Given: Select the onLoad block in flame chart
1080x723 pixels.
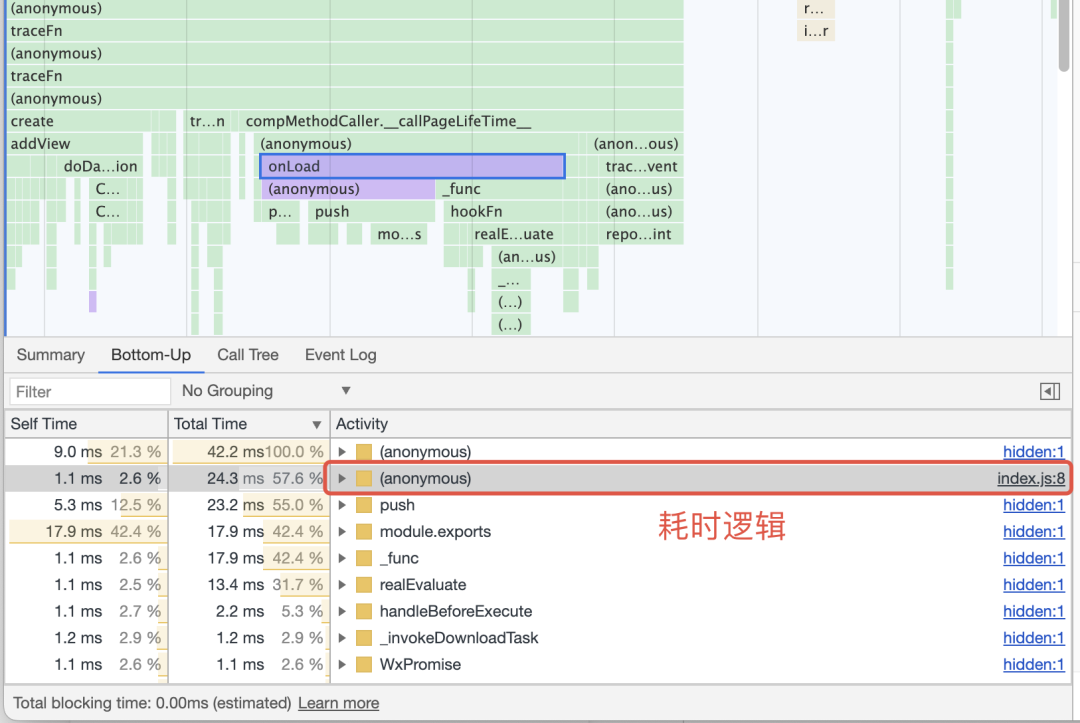Looking at the screenshot, I should click(413, 167).
